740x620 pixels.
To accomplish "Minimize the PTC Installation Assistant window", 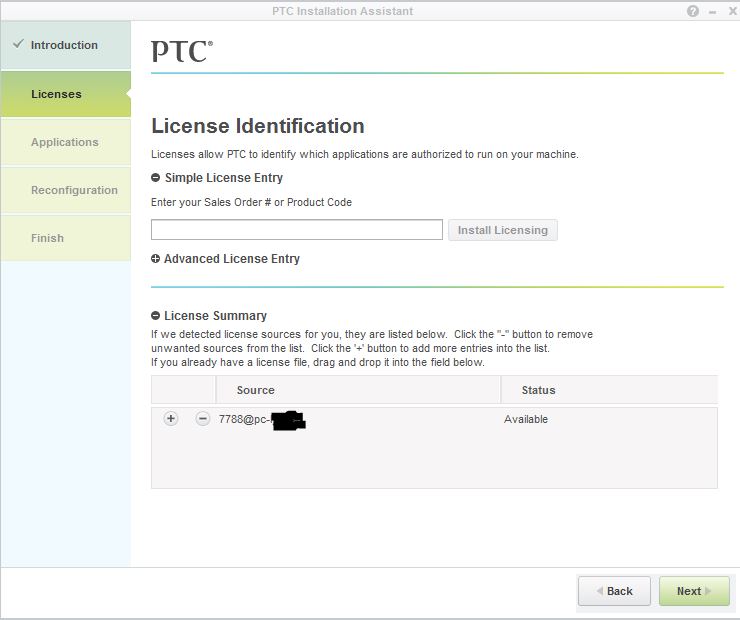I will [712, 12].
